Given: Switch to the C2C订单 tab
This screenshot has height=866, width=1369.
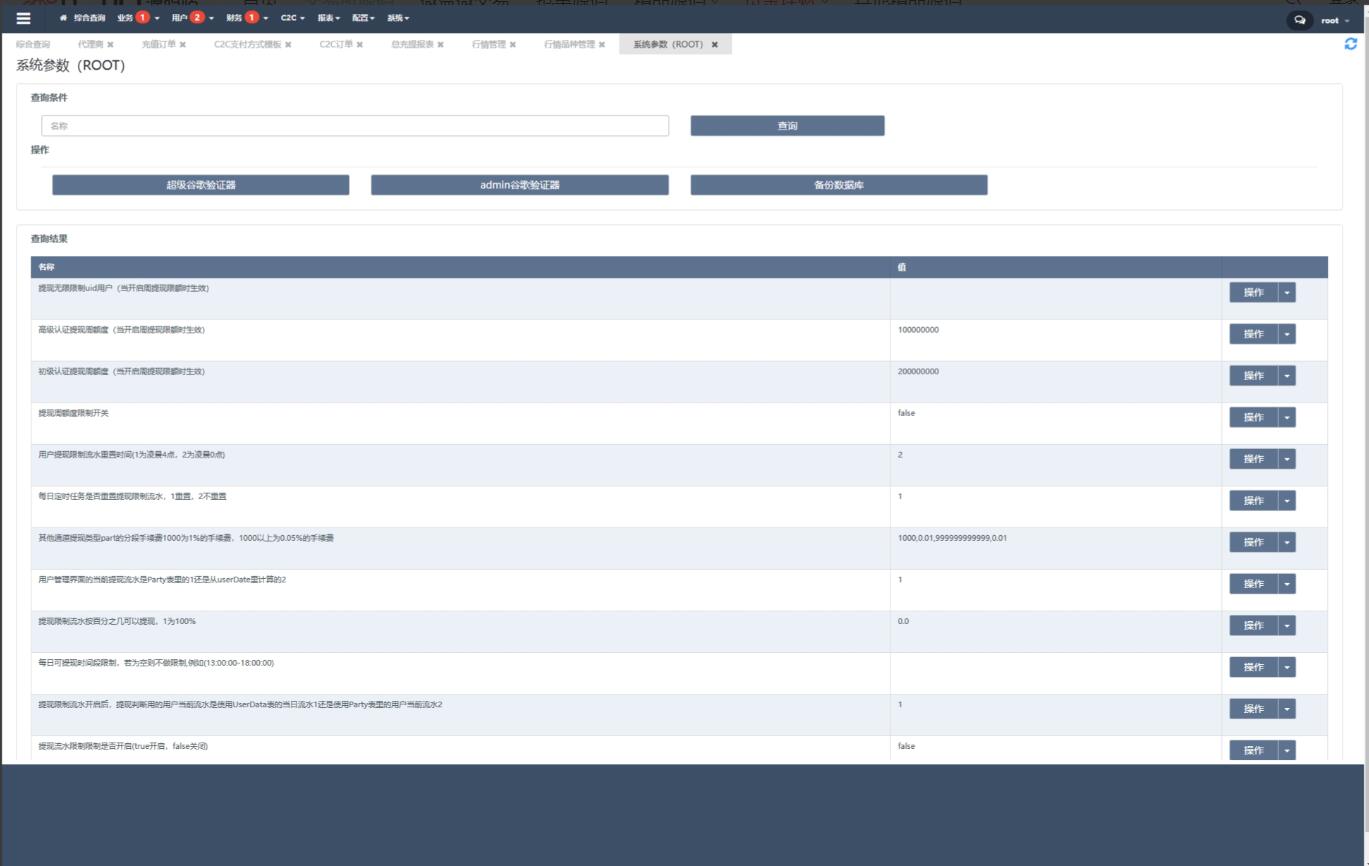Looking at the screenshot, I should pyautogui.click(x=336, y=45).
